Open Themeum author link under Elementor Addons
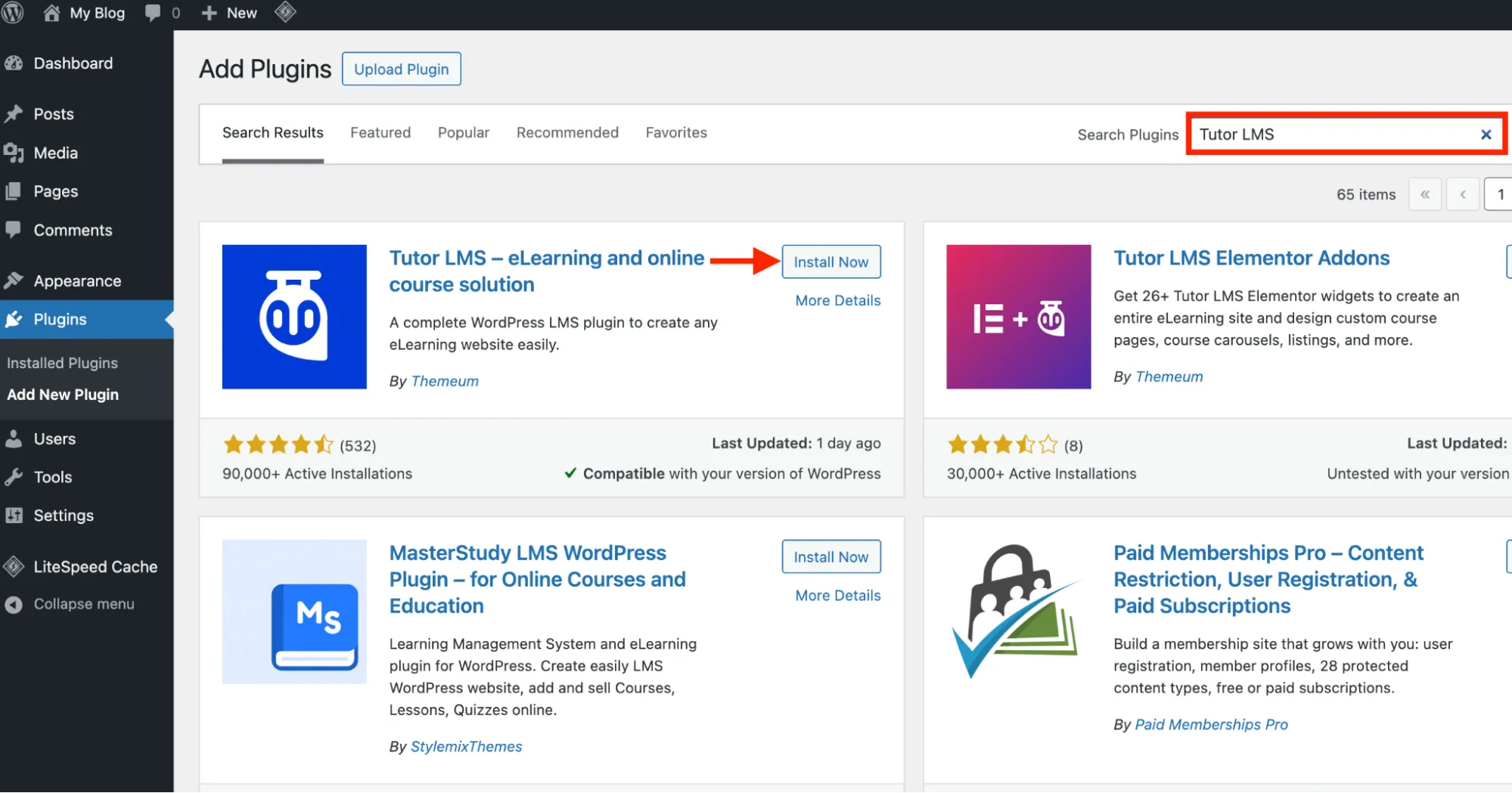 (x=1169, y=376)
